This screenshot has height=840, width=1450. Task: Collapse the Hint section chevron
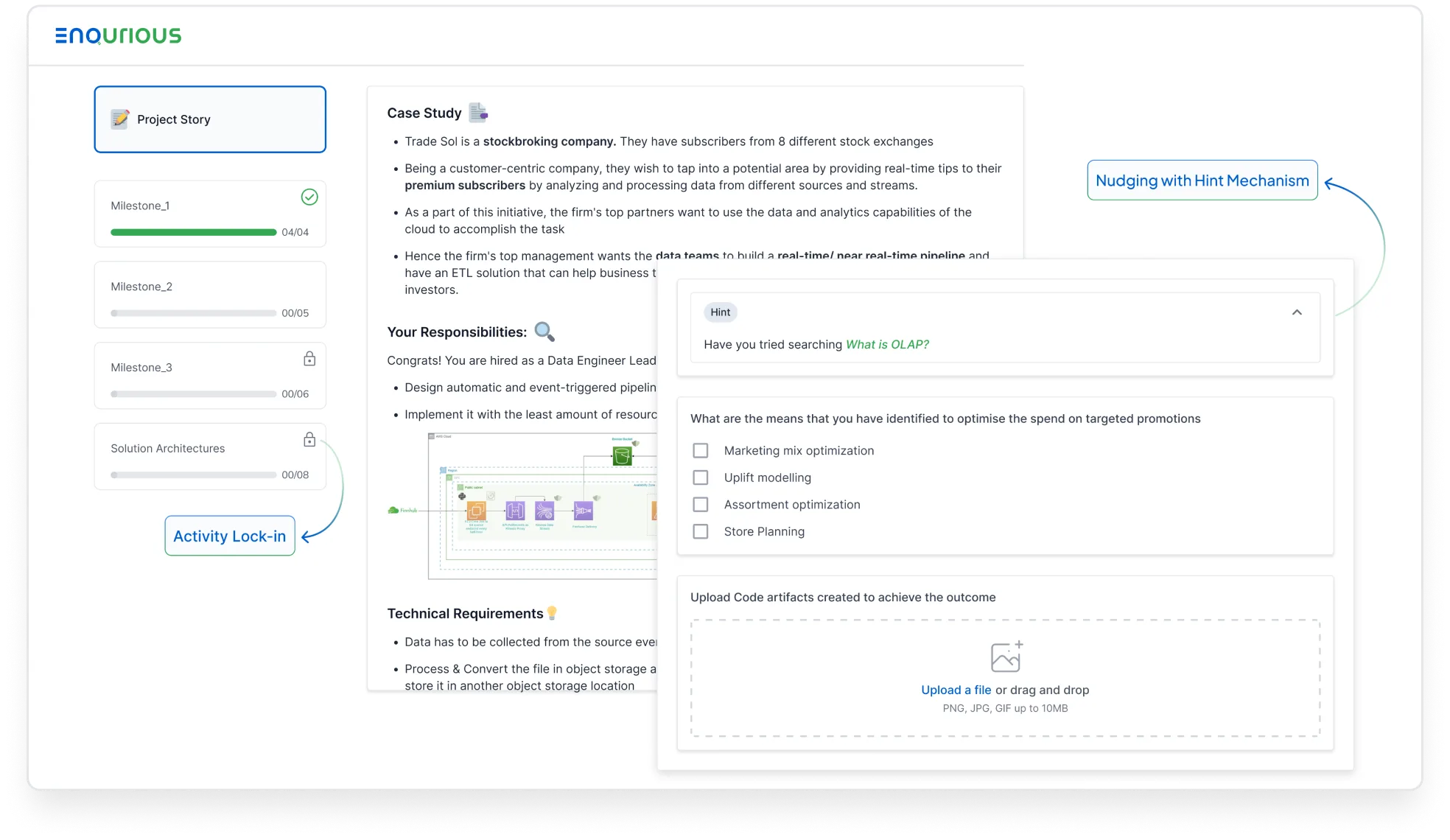click(1298, 312)
